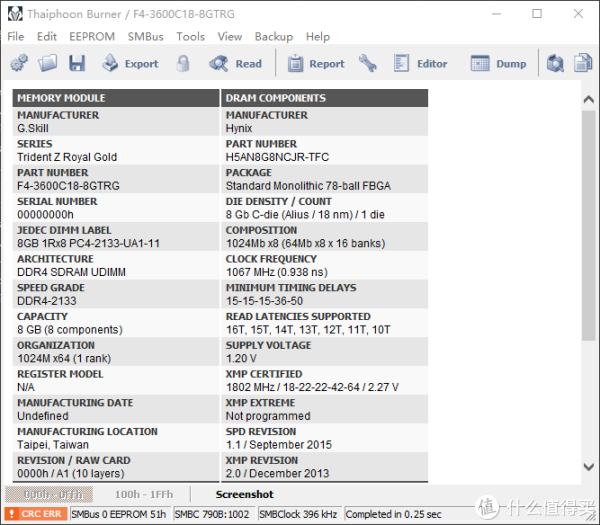Click the Standard Monolithic 78-ball FBGA value
Screen dimensions: 600x525
(308, 186)
